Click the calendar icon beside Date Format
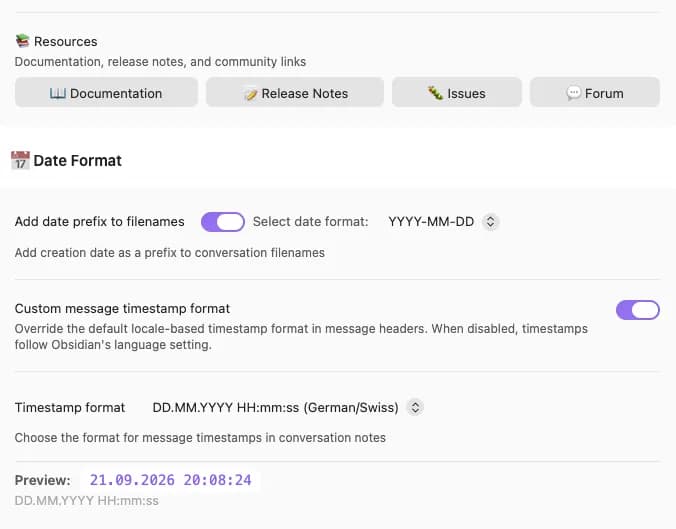This screenshot has height=529, width=676. [x=20, y=160]
